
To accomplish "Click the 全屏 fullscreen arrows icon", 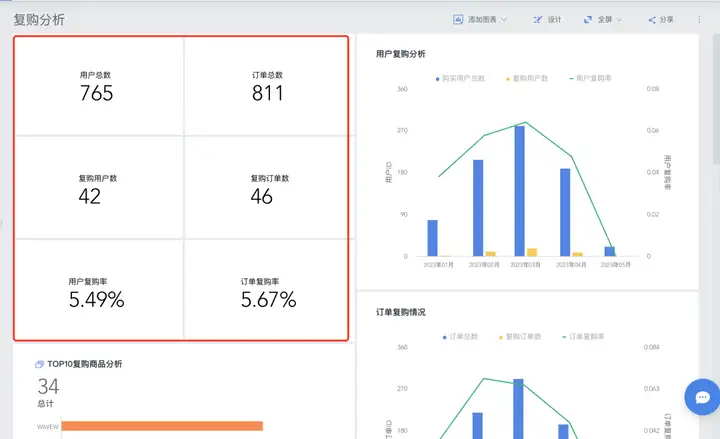I will (587, 19).
